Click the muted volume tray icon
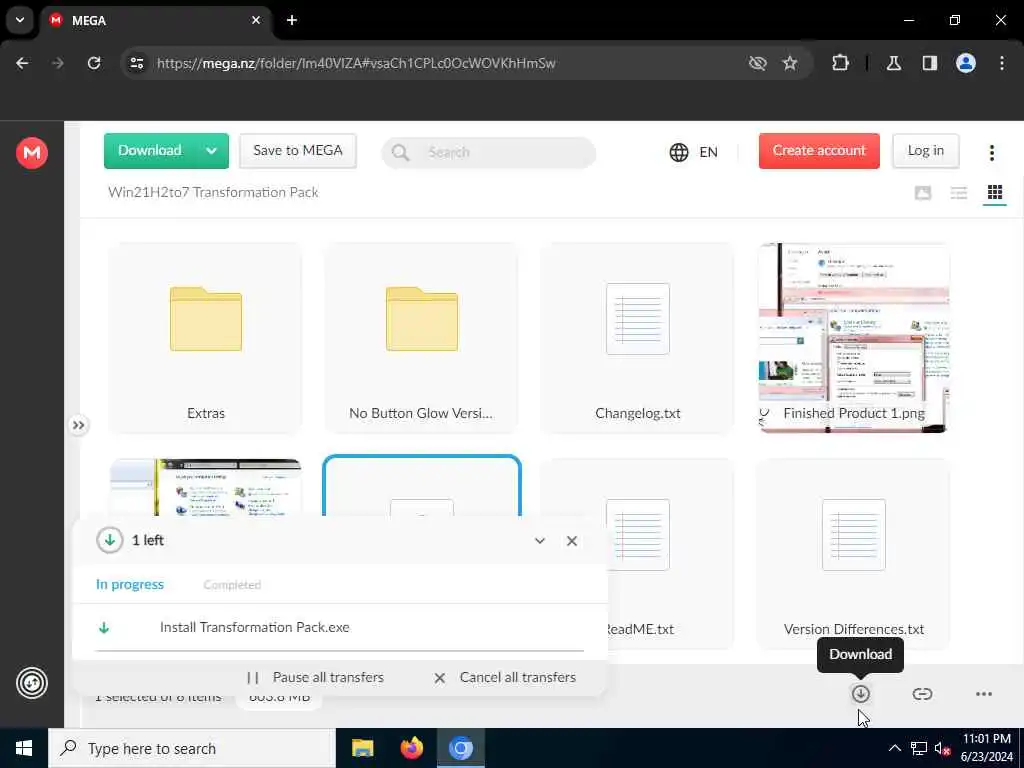 [x=942, y=748]
